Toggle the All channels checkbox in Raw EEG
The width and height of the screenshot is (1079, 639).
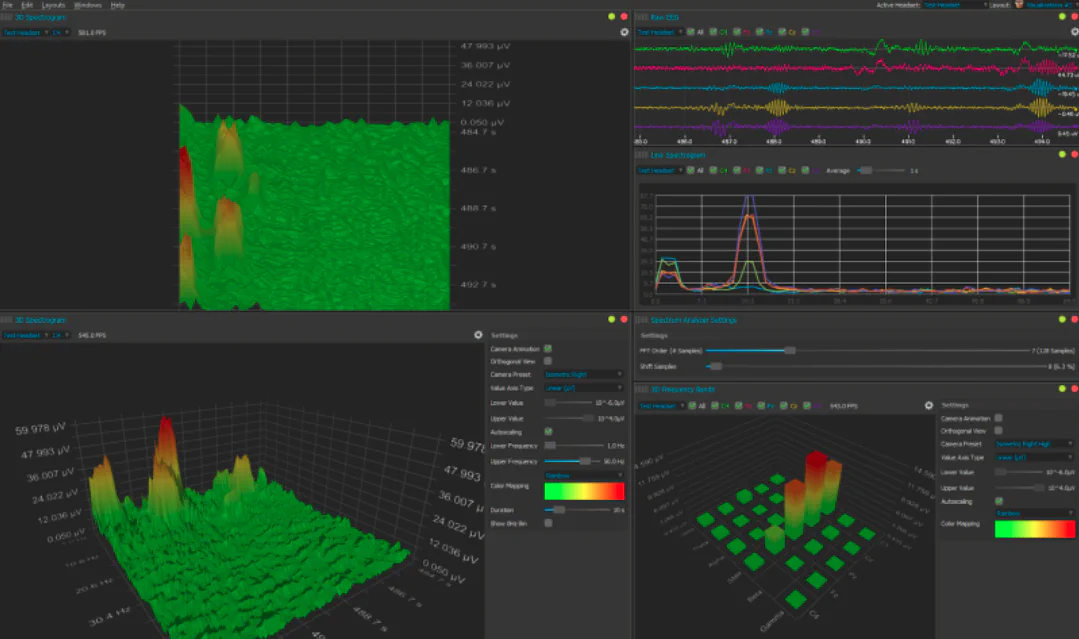[691, 32]
